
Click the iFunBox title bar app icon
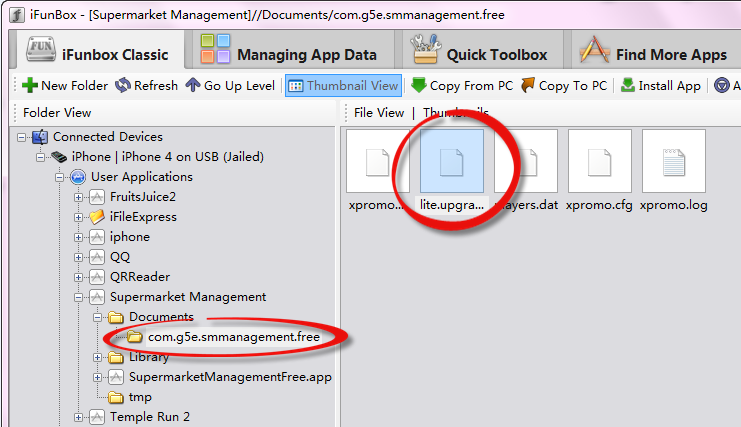pyautogui.click(x=17, y=15)
